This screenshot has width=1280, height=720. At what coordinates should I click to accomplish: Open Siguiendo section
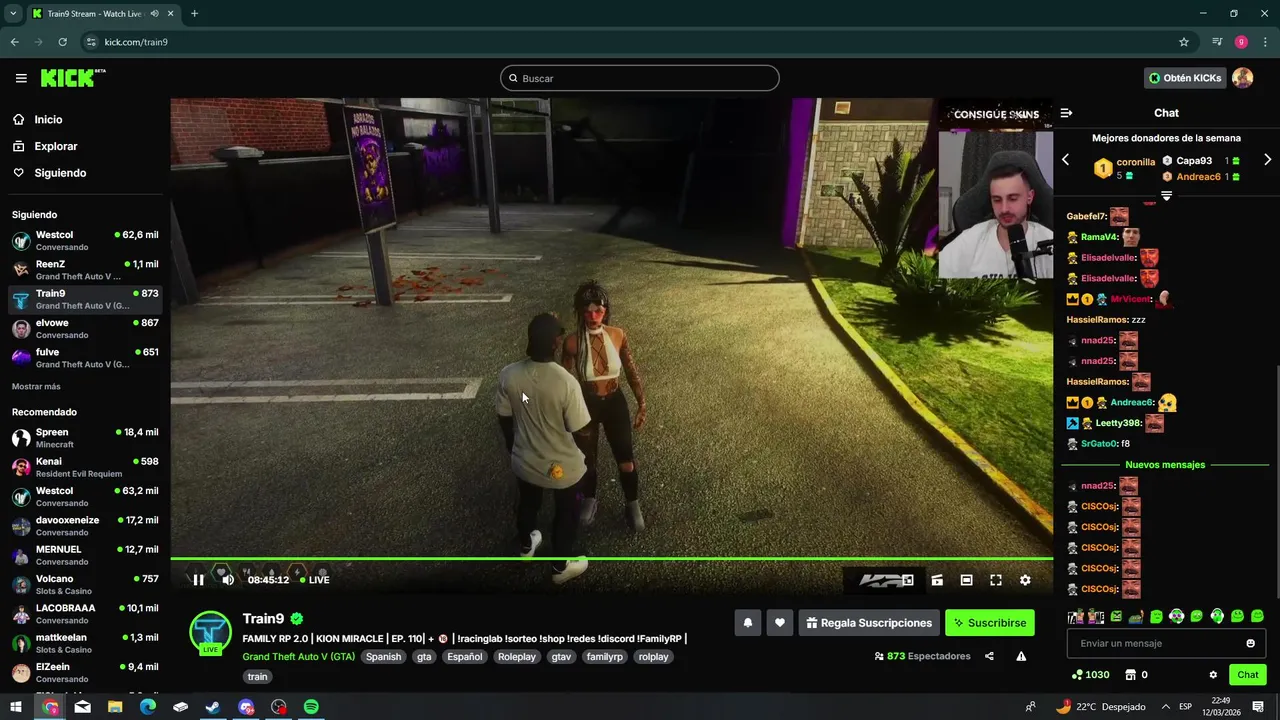[x=60, y=173]
